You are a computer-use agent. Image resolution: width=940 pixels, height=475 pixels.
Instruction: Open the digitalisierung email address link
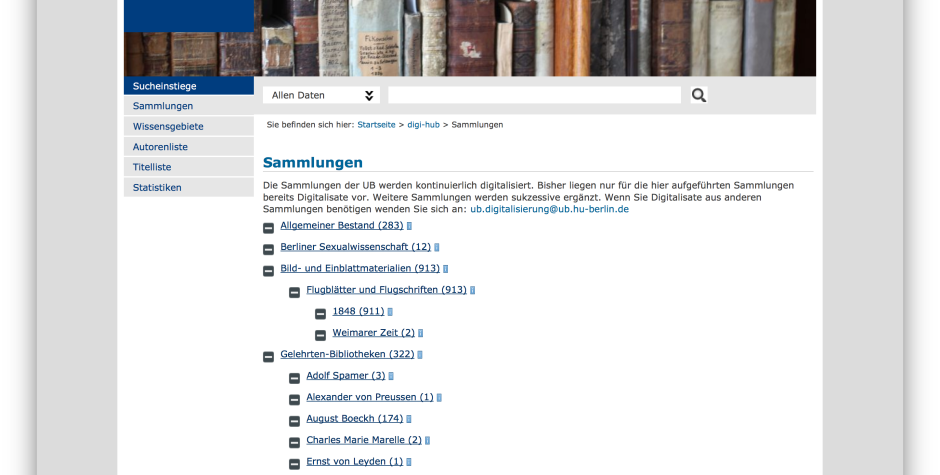pos(549,209)
